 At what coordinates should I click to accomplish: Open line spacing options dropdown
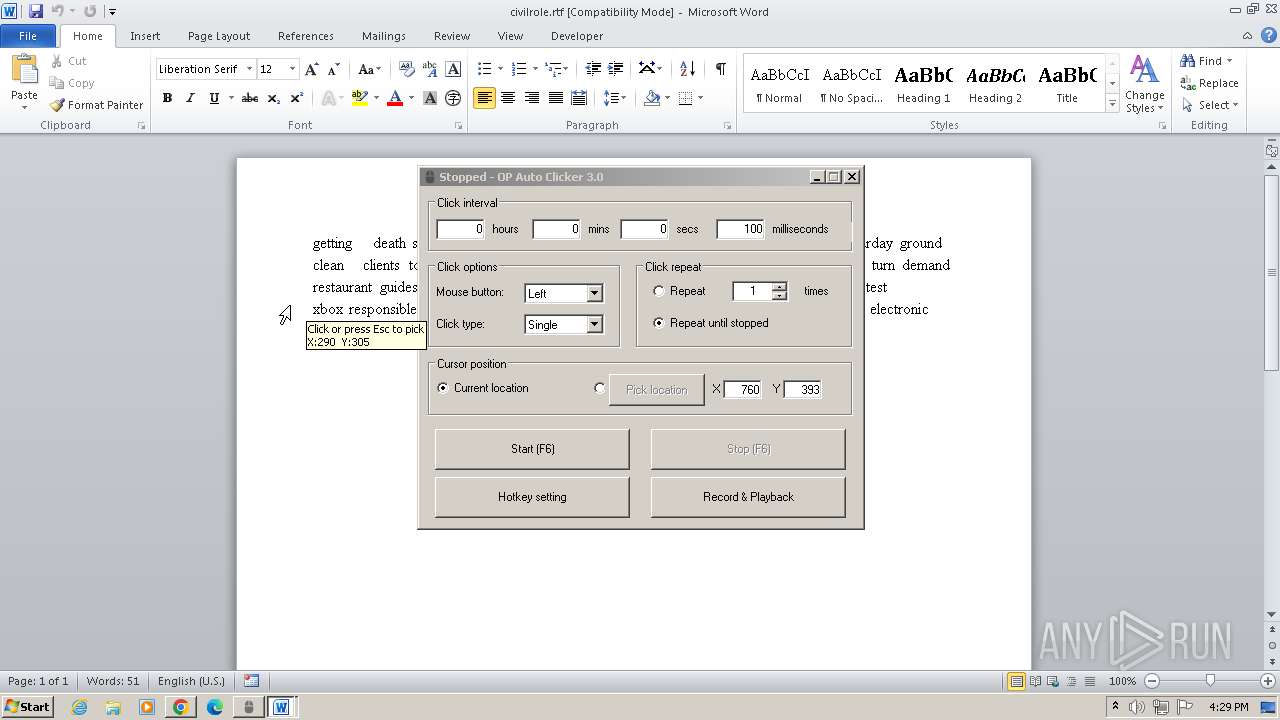(x=616, y=98)
